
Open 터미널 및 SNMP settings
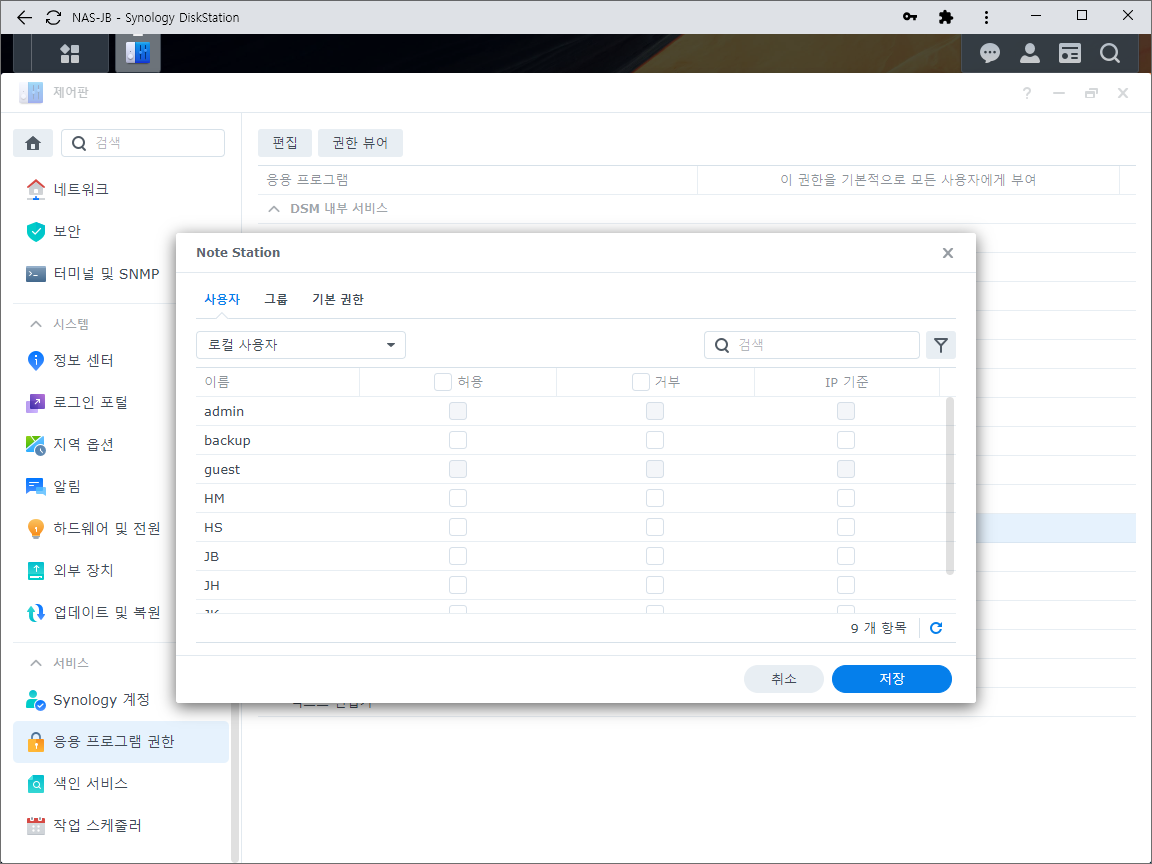click(x=93, y=274)
